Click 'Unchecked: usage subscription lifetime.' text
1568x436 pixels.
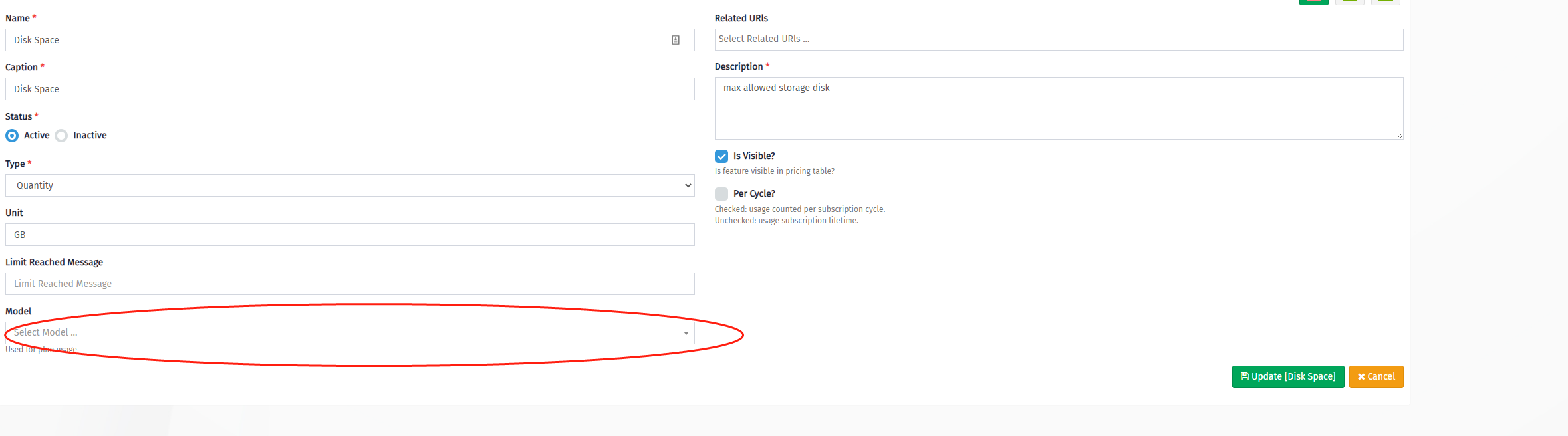tap(787, 221)
